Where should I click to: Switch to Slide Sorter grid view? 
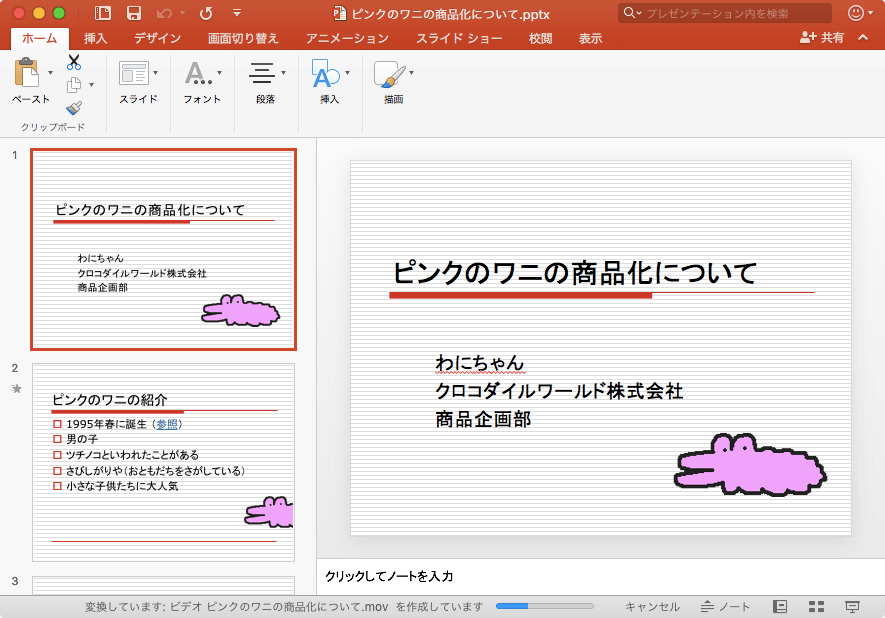click(816, 607)
